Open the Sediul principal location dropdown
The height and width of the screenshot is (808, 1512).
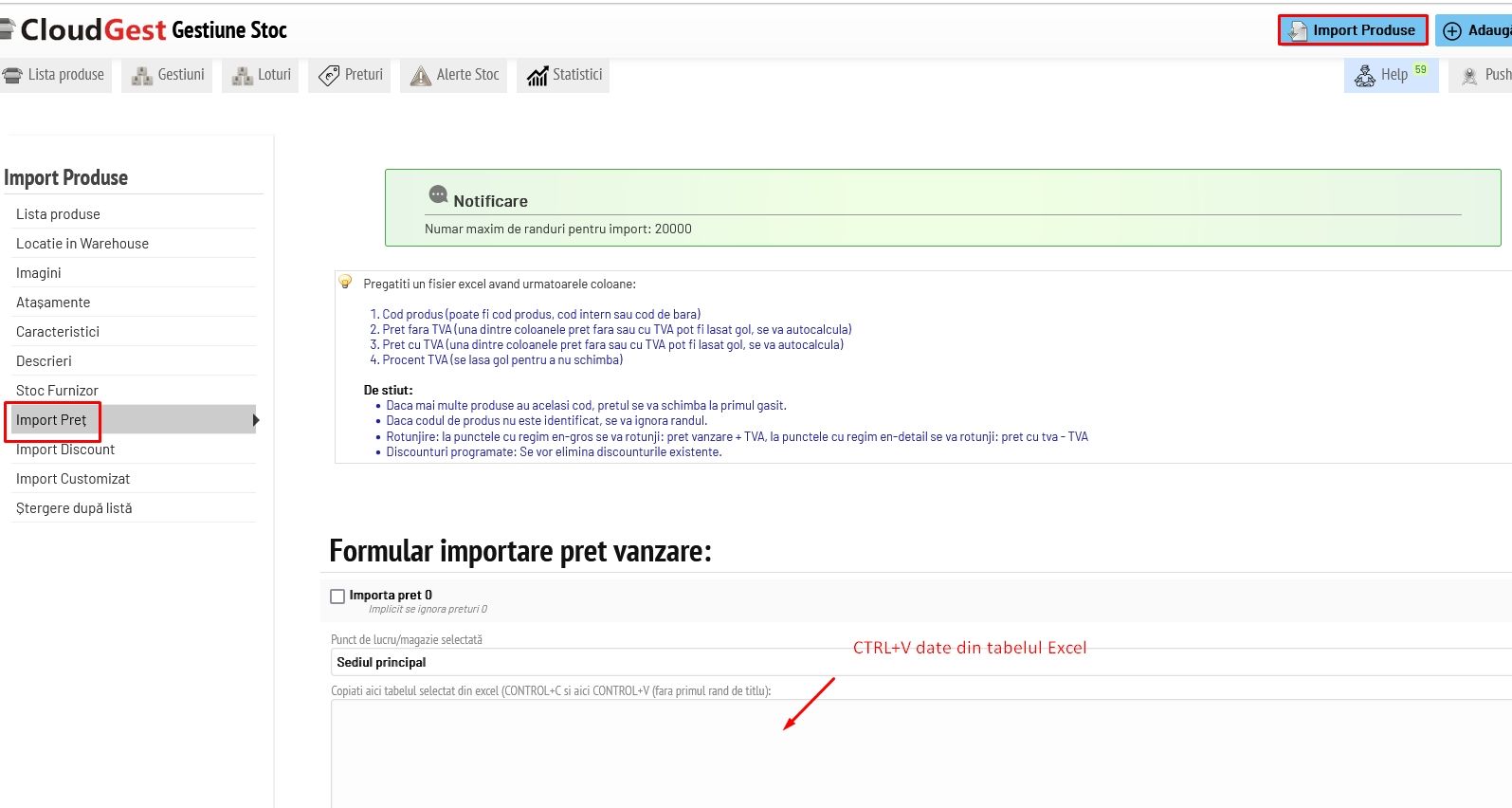click(x=920, y=662)
